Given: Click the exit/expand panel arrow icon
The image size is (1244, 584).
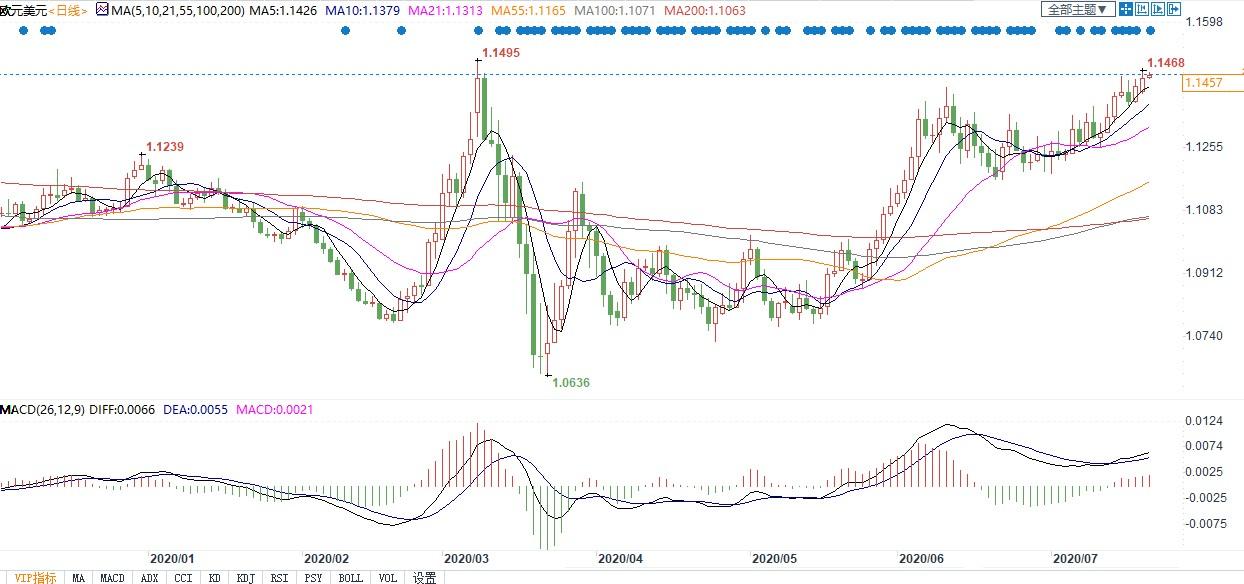Looking at the screenshot, I should pos(1172,10).
